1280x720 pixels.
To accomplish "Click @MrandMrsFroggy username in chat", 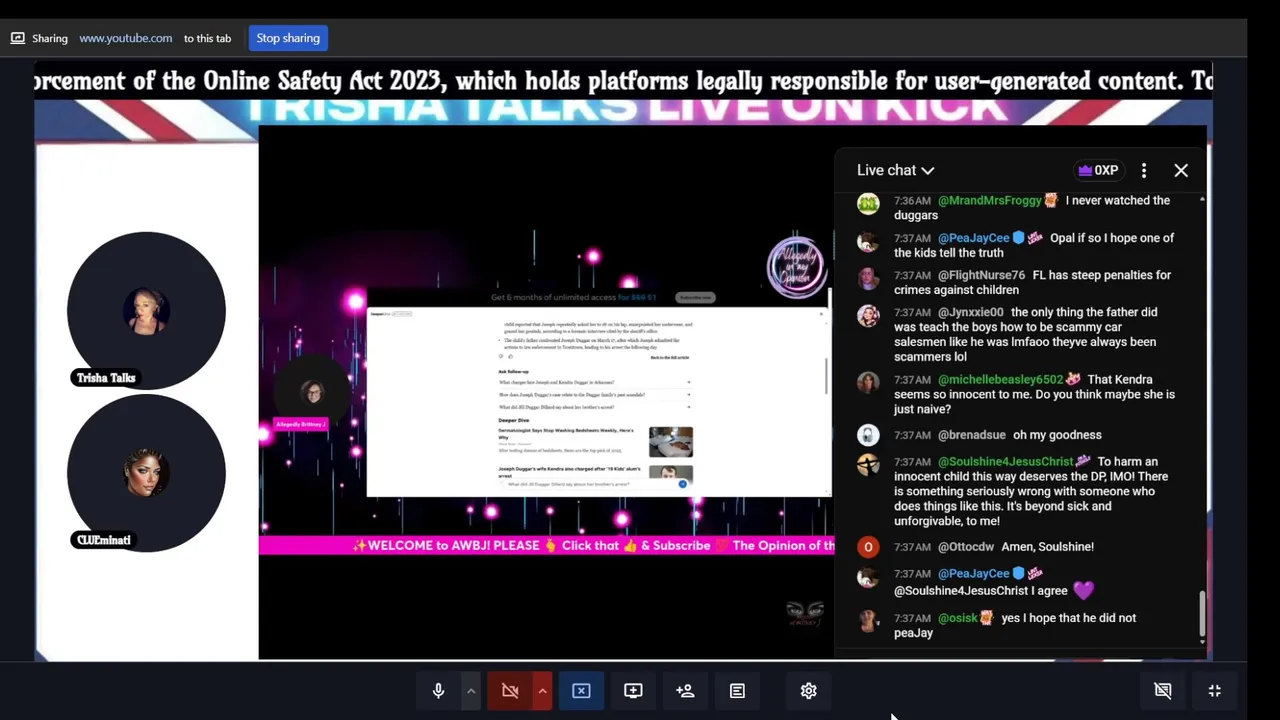I will pyautogui.click(x=990, y=200).
